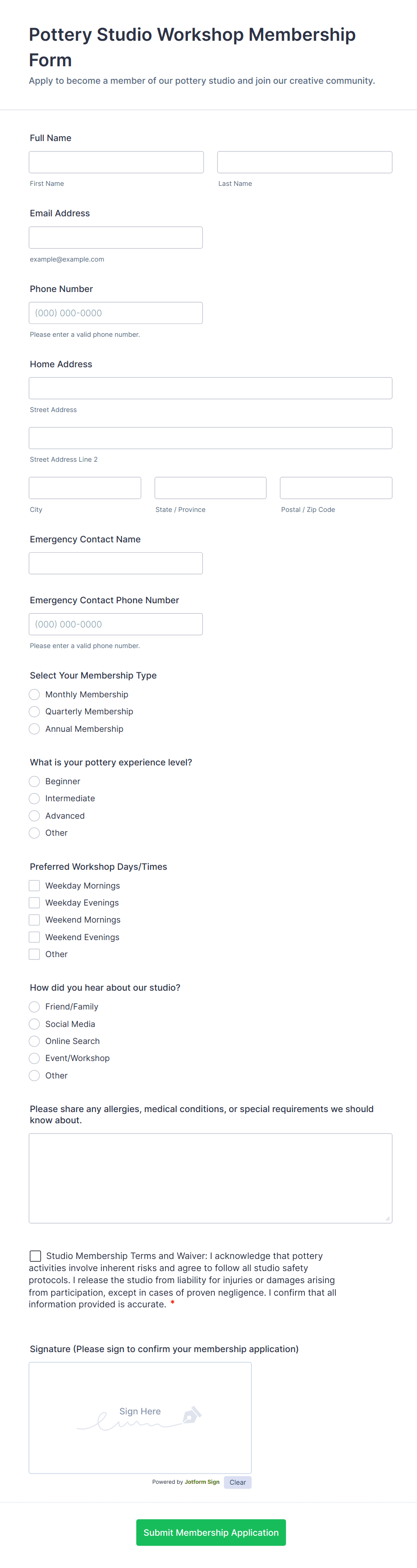The width and height of the screenshot is (417, 1568).
Task: Click the Emergency Contact Phone Number field
Action: coord(116,624)
